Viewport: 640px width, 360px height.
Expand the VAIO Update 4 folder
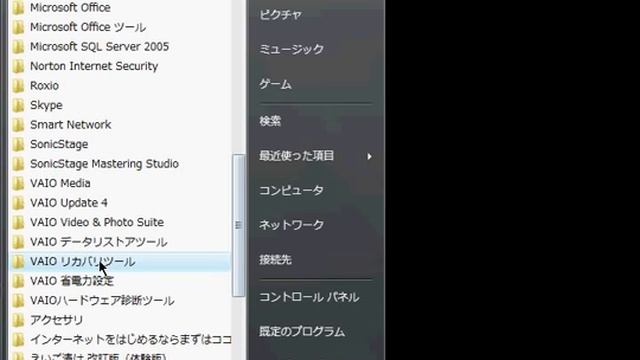click(x=69, y=203)
